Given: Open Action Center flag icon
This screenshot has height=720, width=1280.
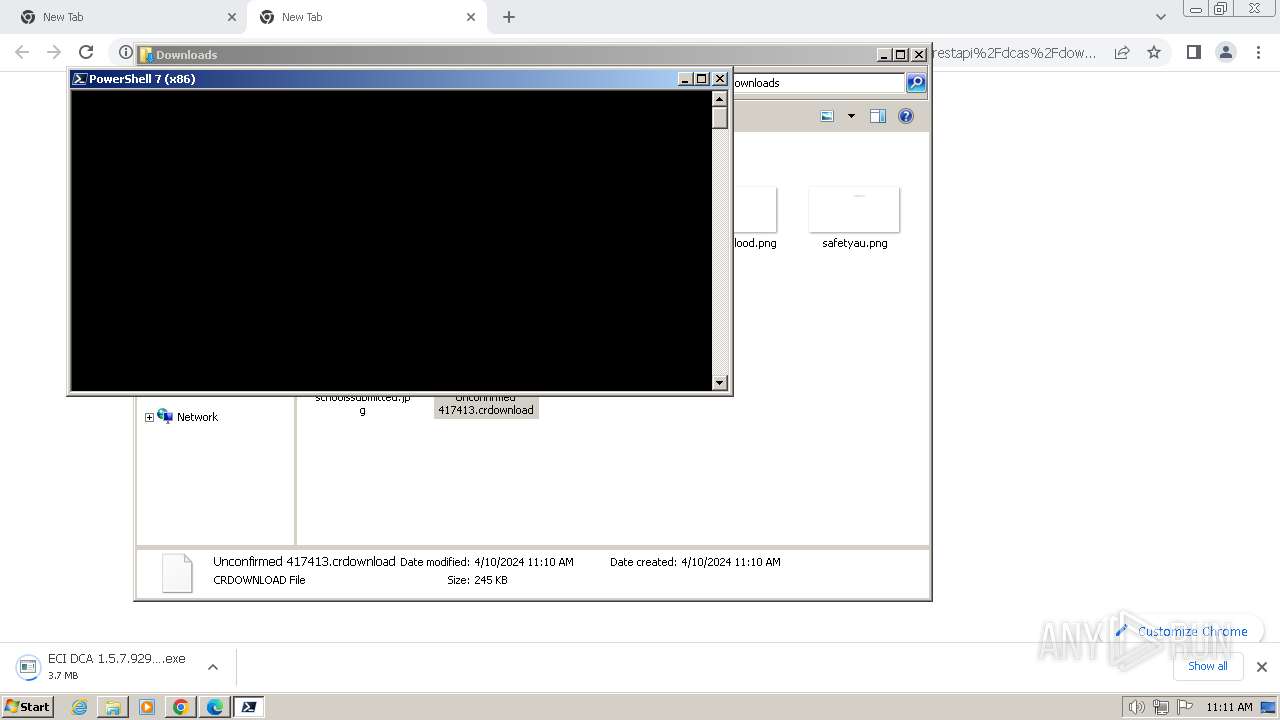Looking at the screenshot, I should [x=1185, y=707].
